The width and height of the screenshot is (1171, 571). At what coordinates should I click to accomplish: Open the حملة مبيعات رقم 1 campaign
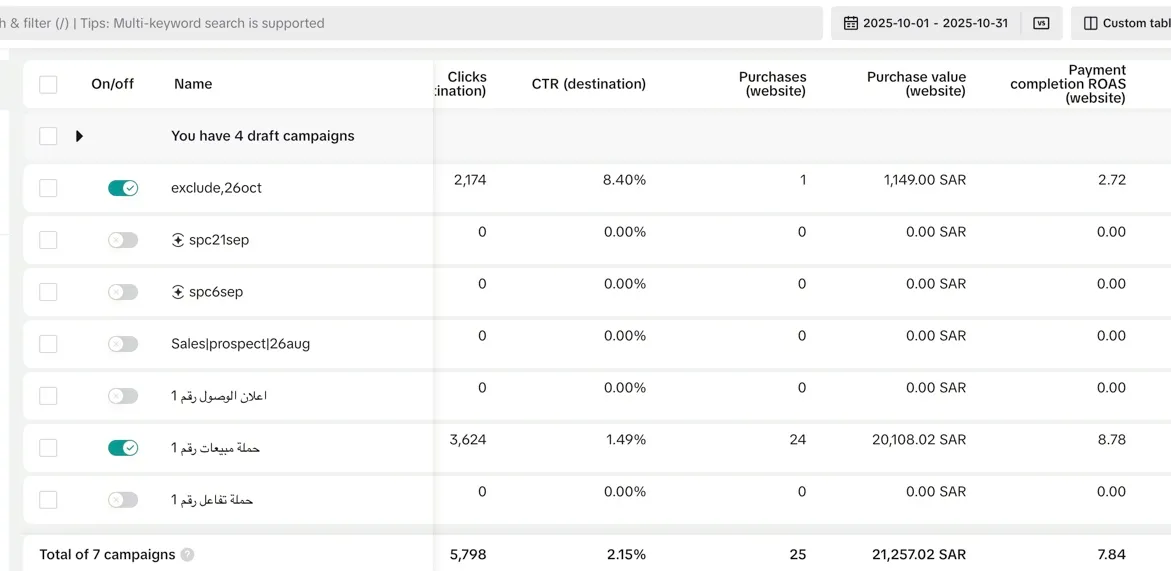click(215, 448)
